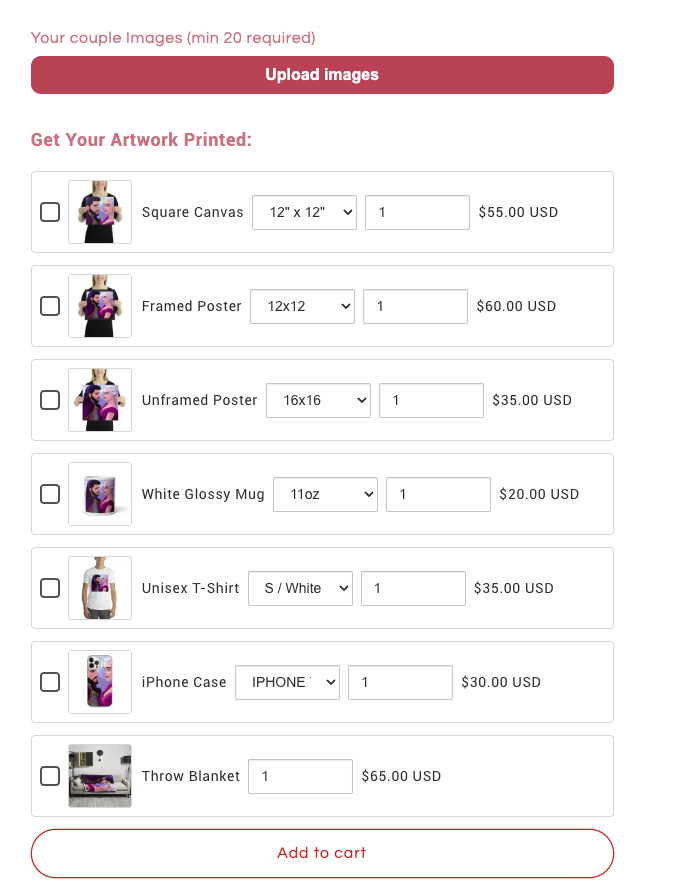687x889 pixels.
Task: Check the Square Canvas checkbox
Action: tap(50, 212)
